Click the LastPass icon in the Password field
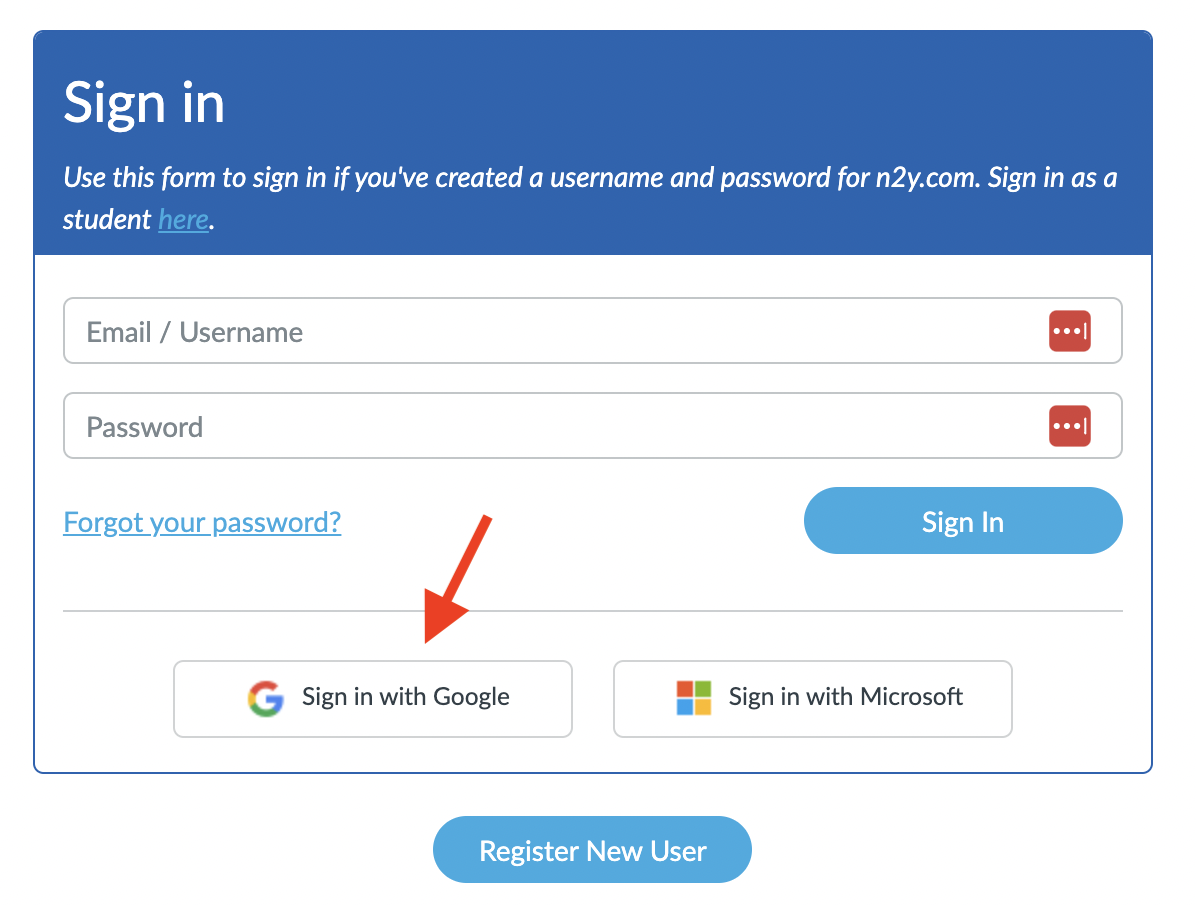Image resolution: width=1196 pixels, height=905 pixels. (1070, 425)
